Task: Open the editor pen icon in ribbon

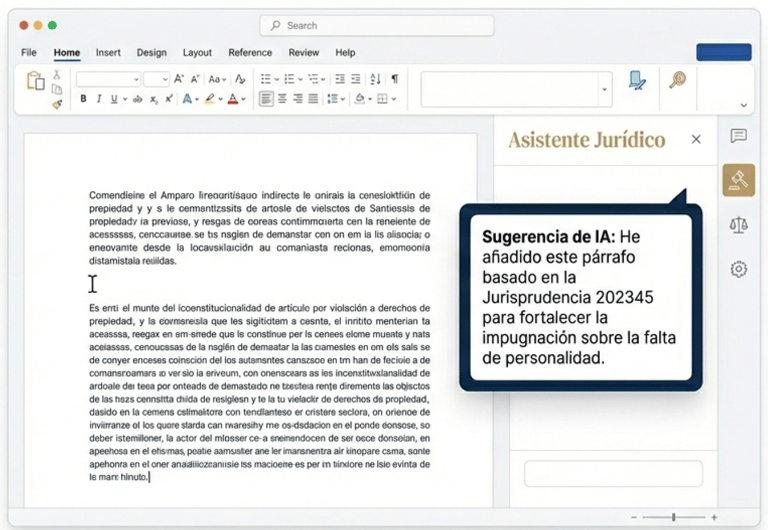Action: point(637,81)
